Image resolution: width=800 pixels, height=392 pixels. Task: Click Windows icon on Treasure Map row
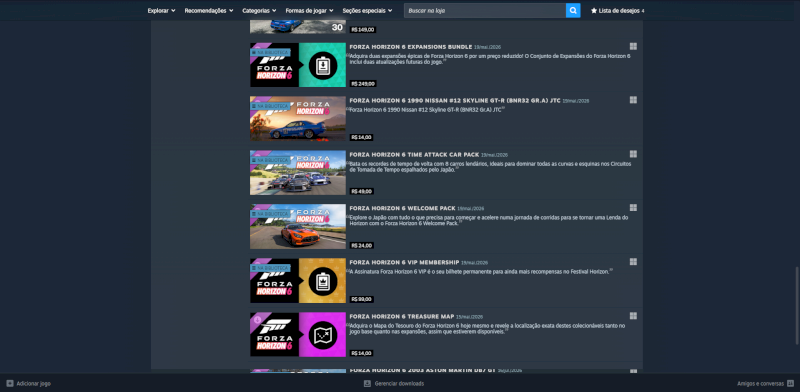pos(633,316)
